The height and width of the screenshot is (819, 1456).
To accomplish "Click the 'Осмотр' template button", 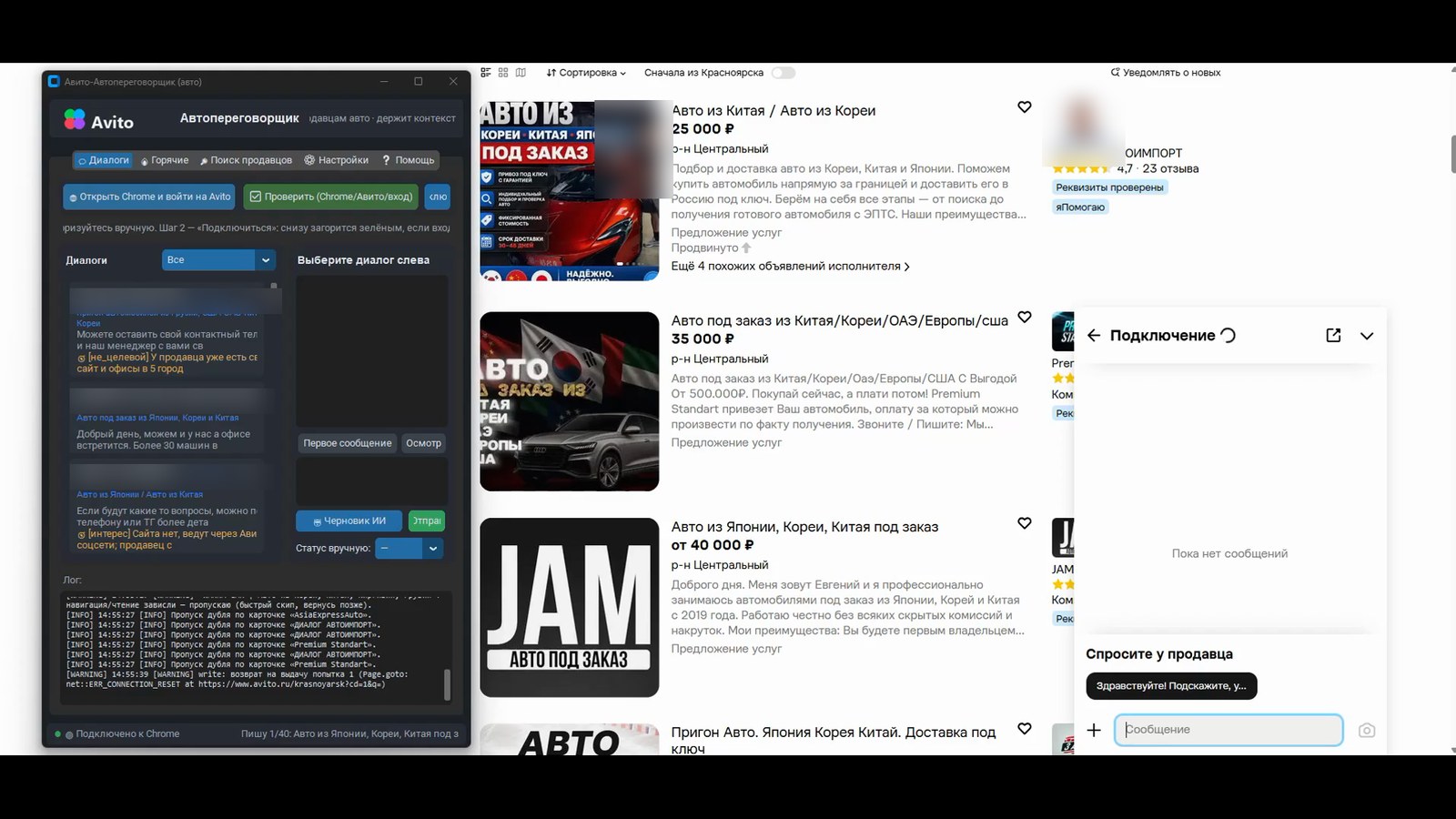I will coord(423,443).
